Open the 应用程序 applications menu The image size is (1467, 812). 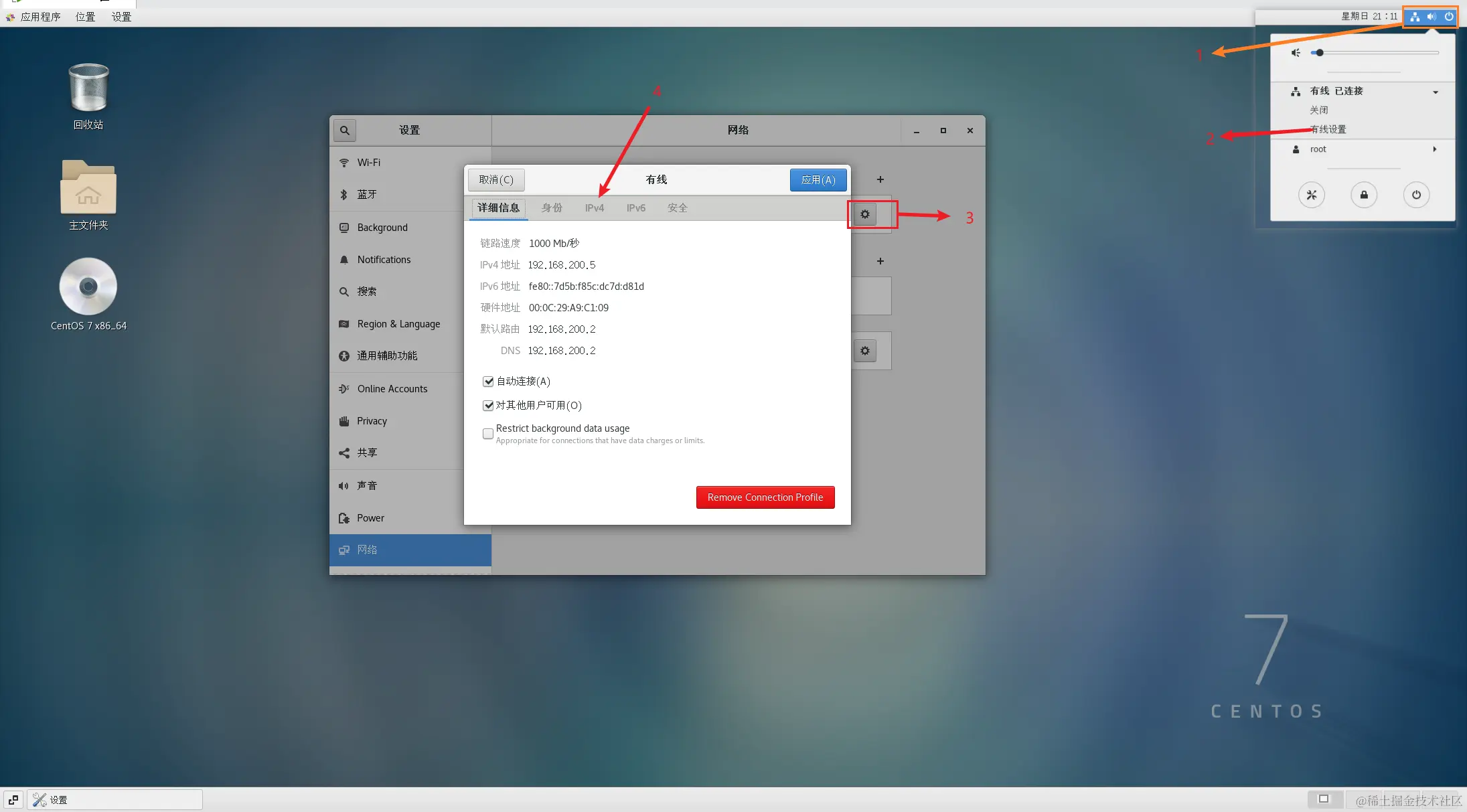(40, 17)
